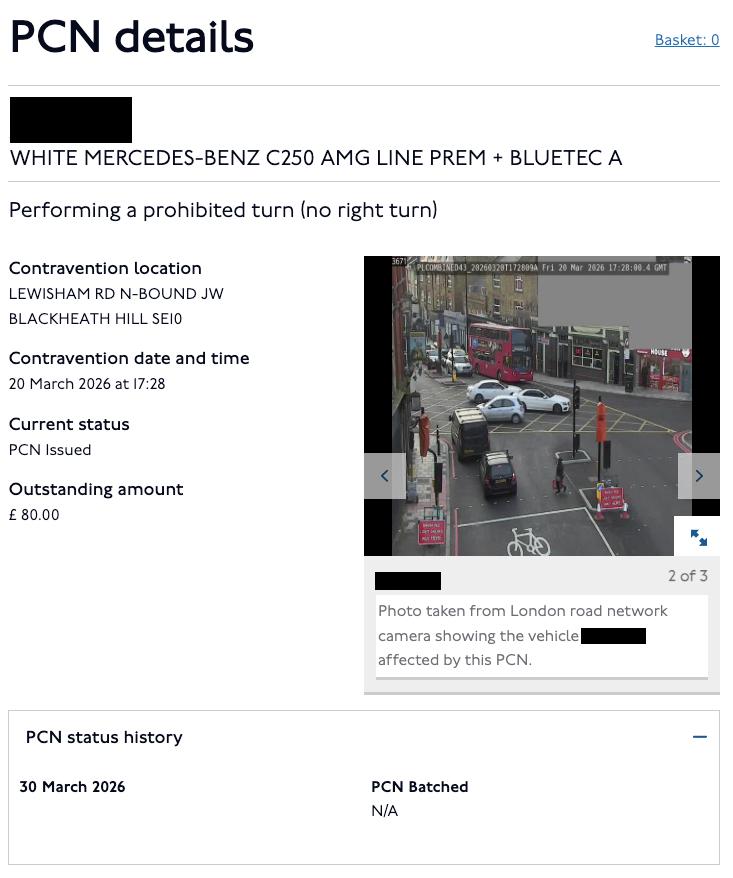Screen dimensions: 733x878
Task: Select the Lewisham Rd contravention location text
Action: pos(116,306)
